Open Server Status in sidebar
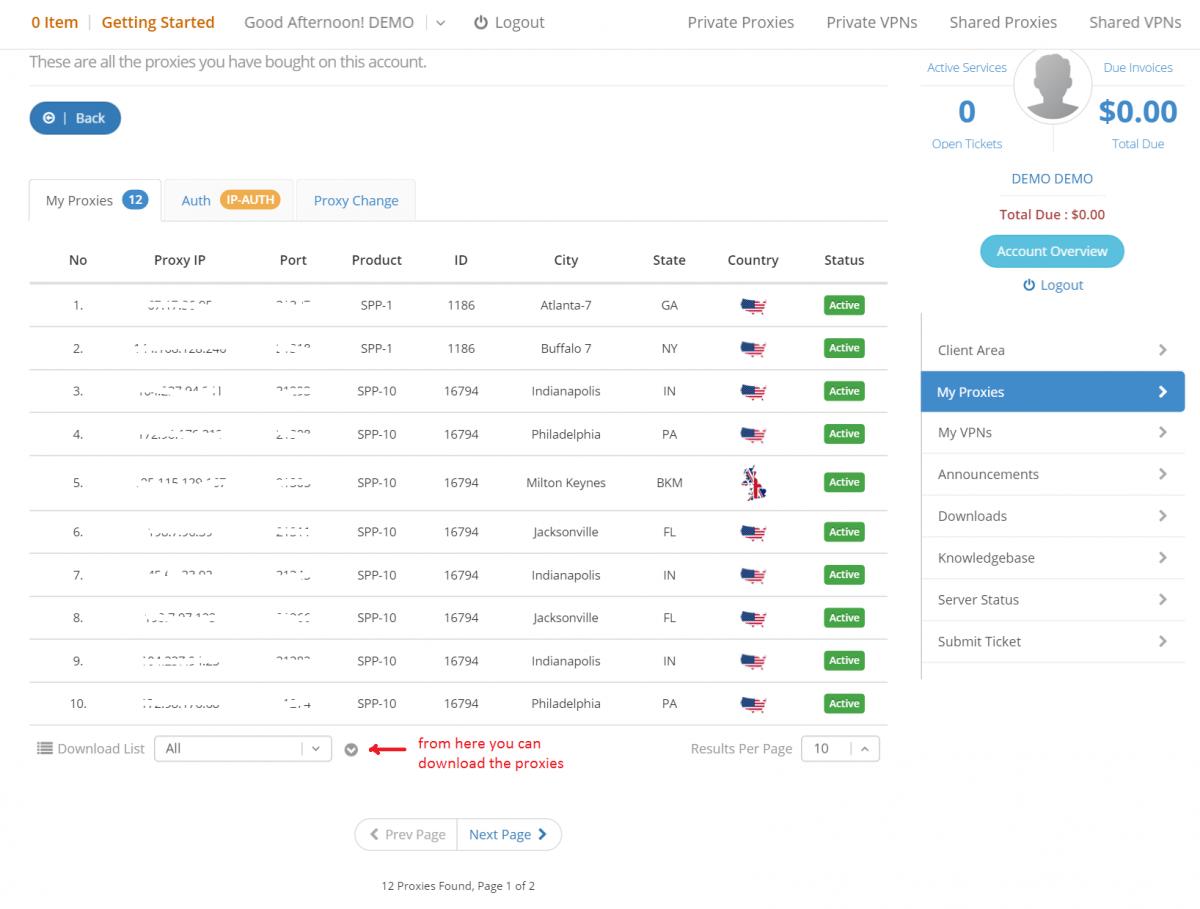Screen dimensions: 1200x909 (x=1053, y=600)
